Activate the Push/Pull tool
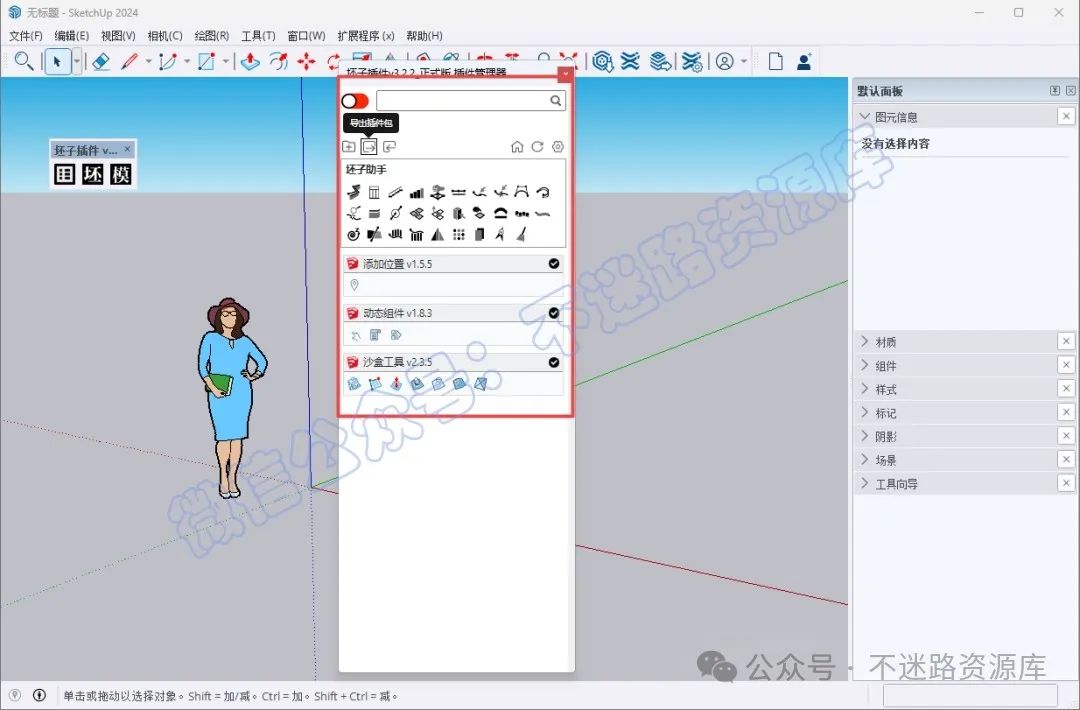Screen dimensions: 1080x710 tap(250, 61)
